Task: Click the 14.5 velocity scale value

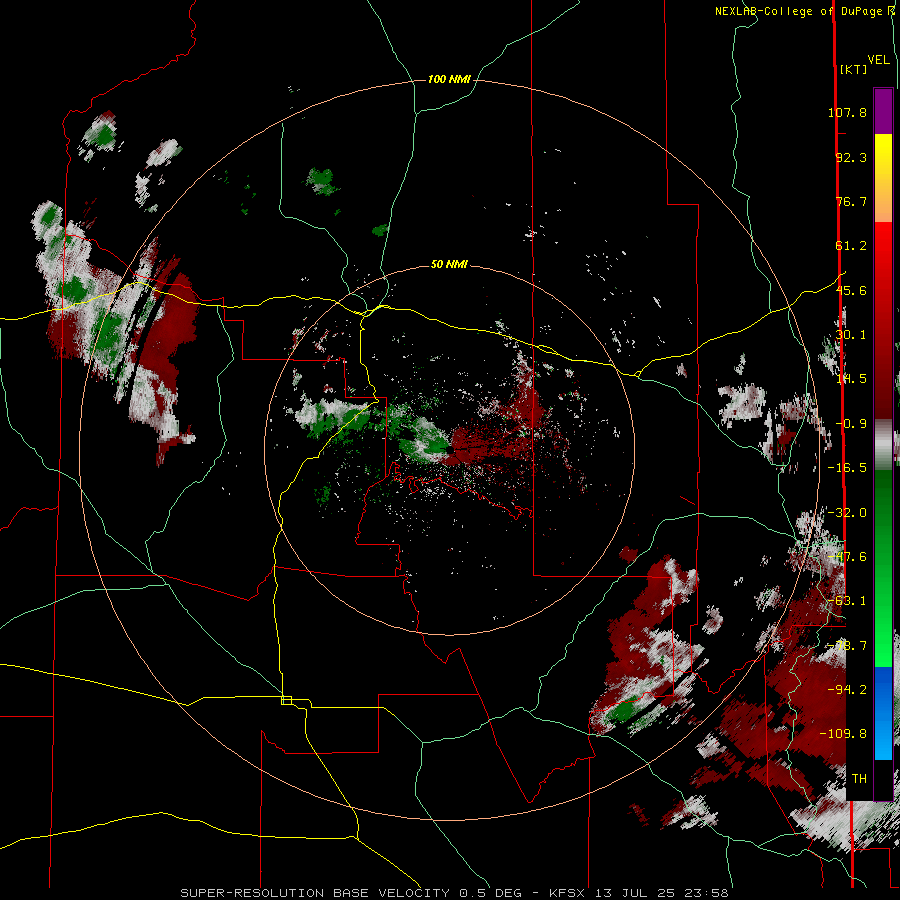Action: tap(851, 379)
